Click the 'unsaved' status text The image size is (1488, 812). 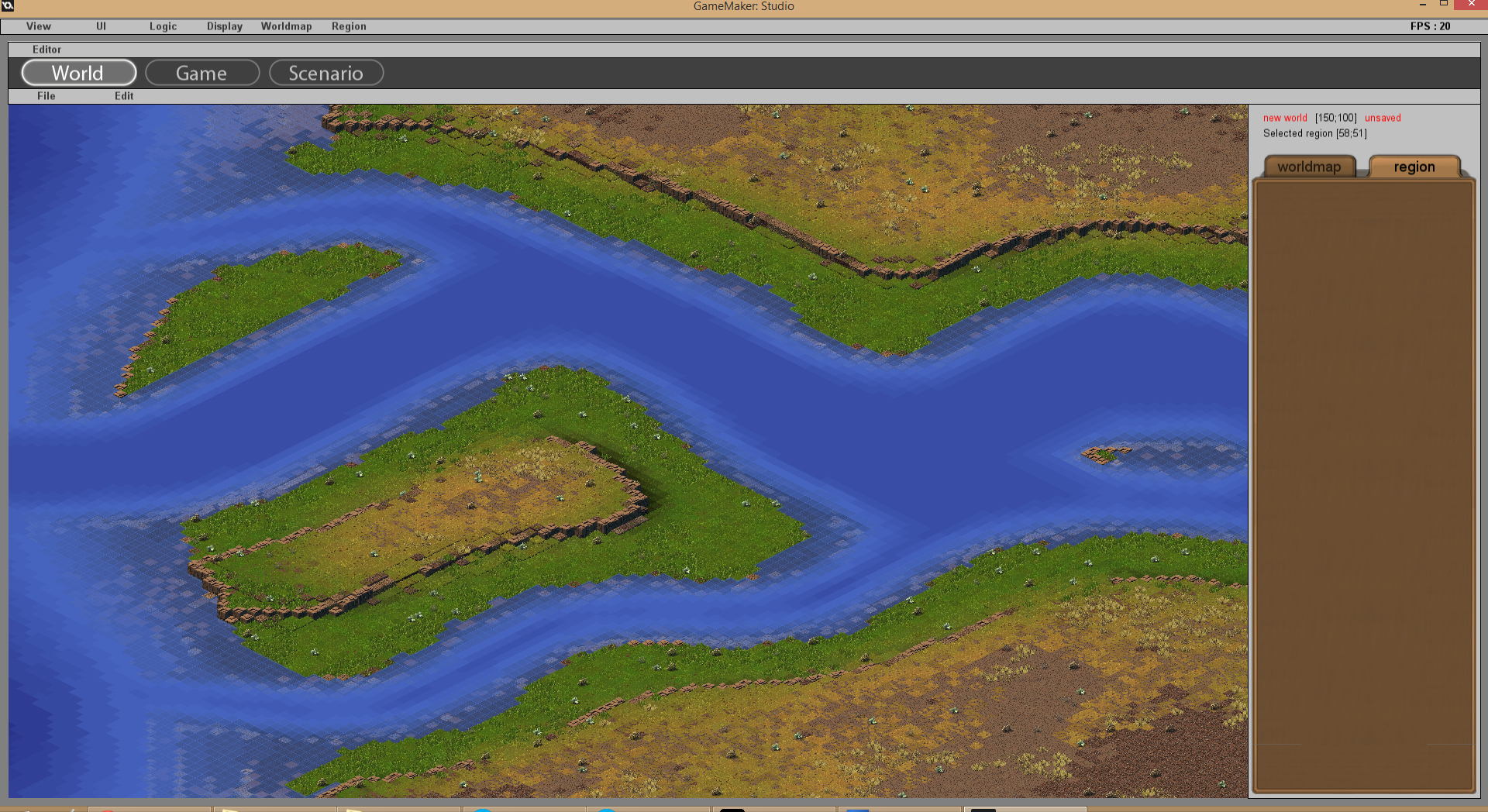(x=1383, y=118)
